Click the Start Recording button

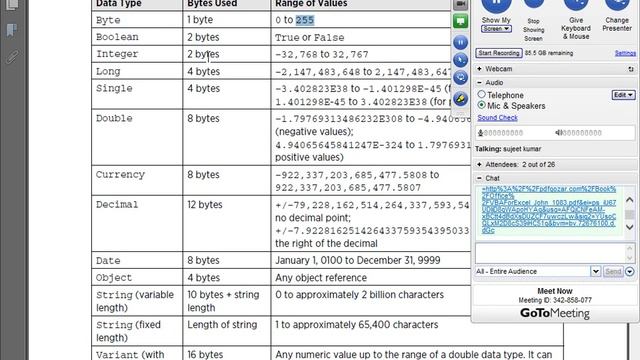tap(499, 53)
